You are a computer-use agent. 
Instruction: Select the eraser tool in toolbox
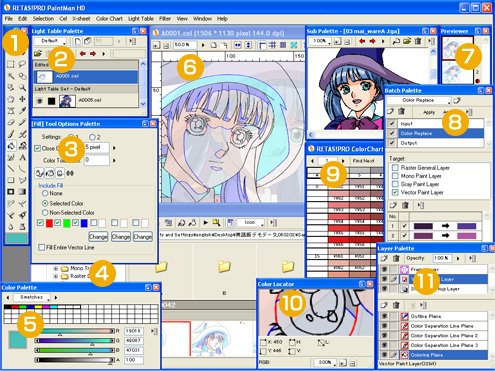tap(11, 123)
